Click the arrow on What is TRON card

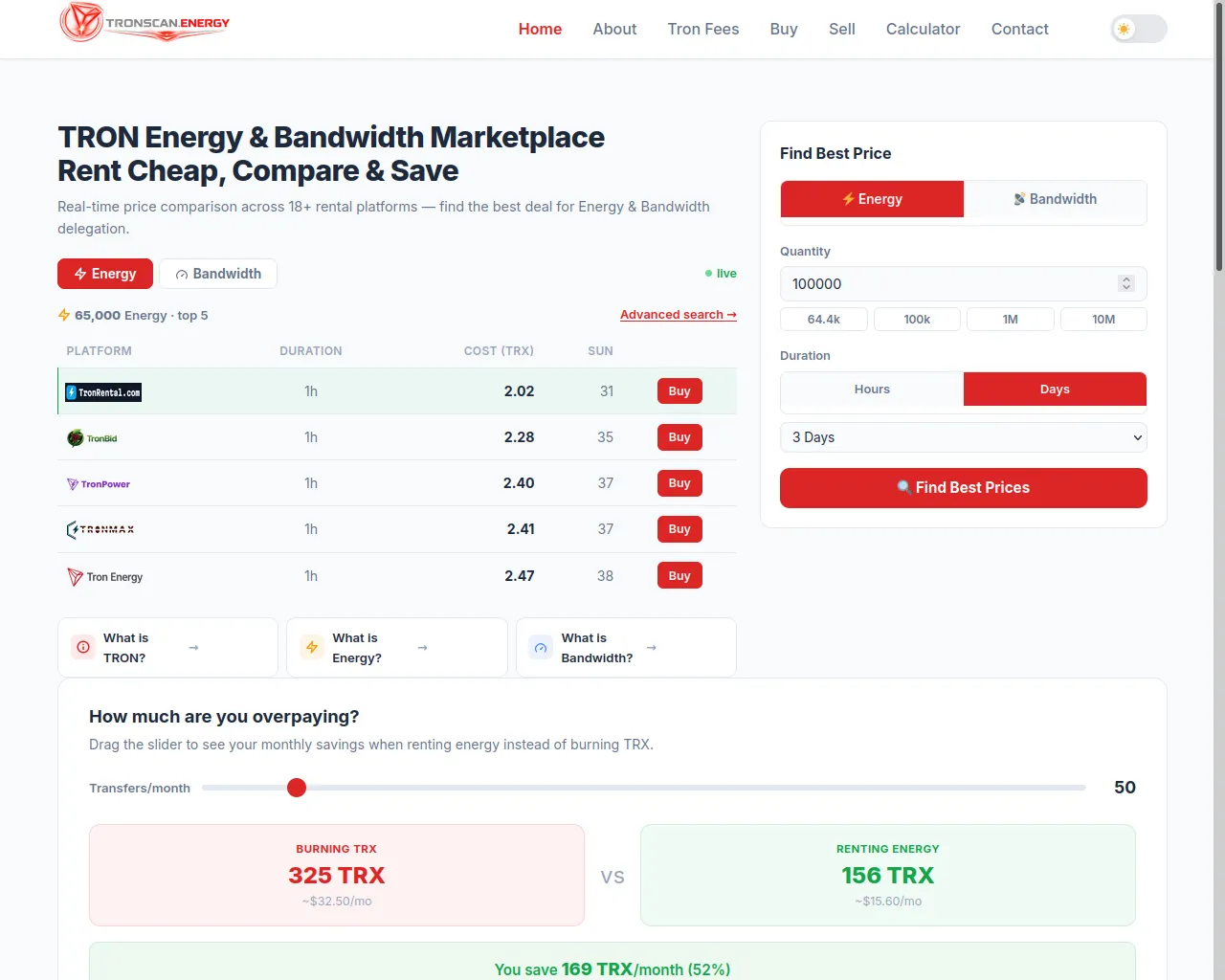(193, 648)
